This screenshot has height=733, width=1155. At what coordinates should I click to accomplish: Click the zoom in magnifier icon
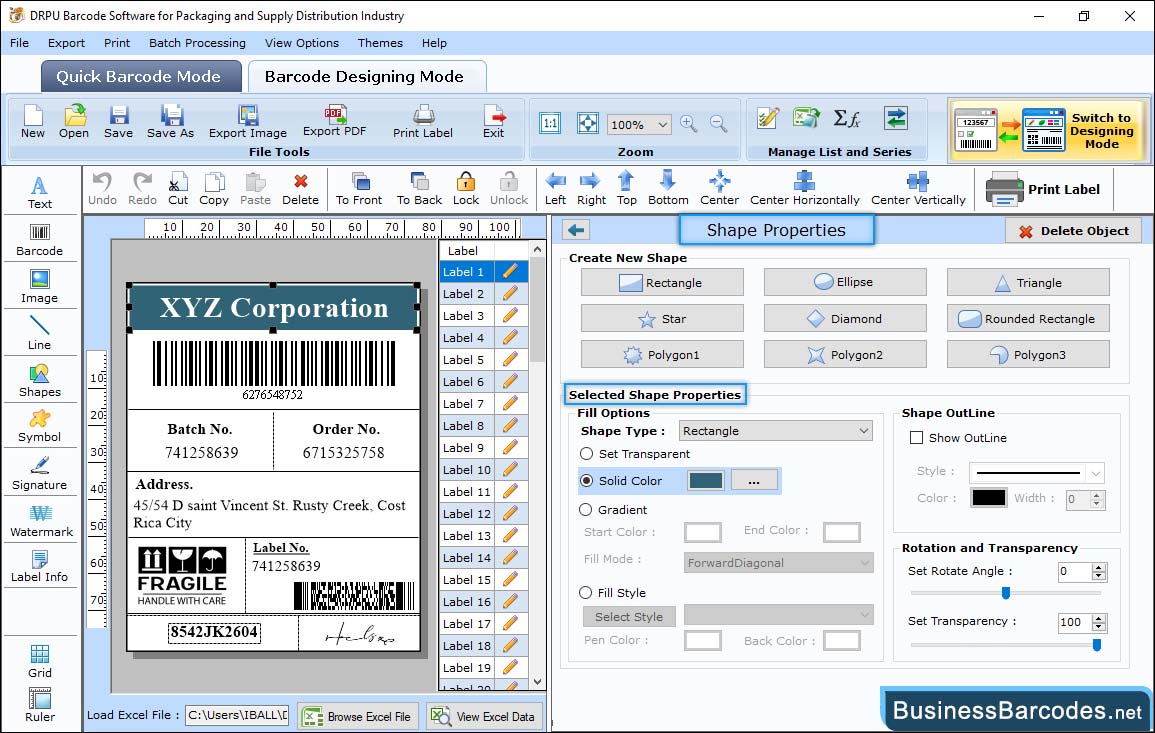pos(689,123)
